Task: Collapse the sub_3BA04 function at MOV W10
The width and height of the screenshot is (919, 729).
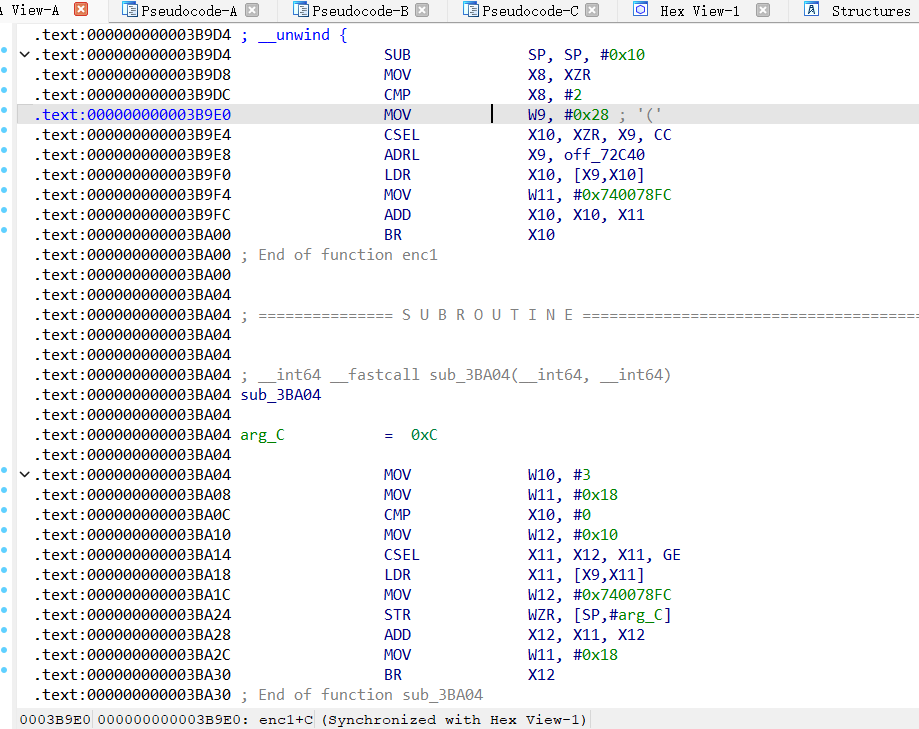Action: coord(25,475)
